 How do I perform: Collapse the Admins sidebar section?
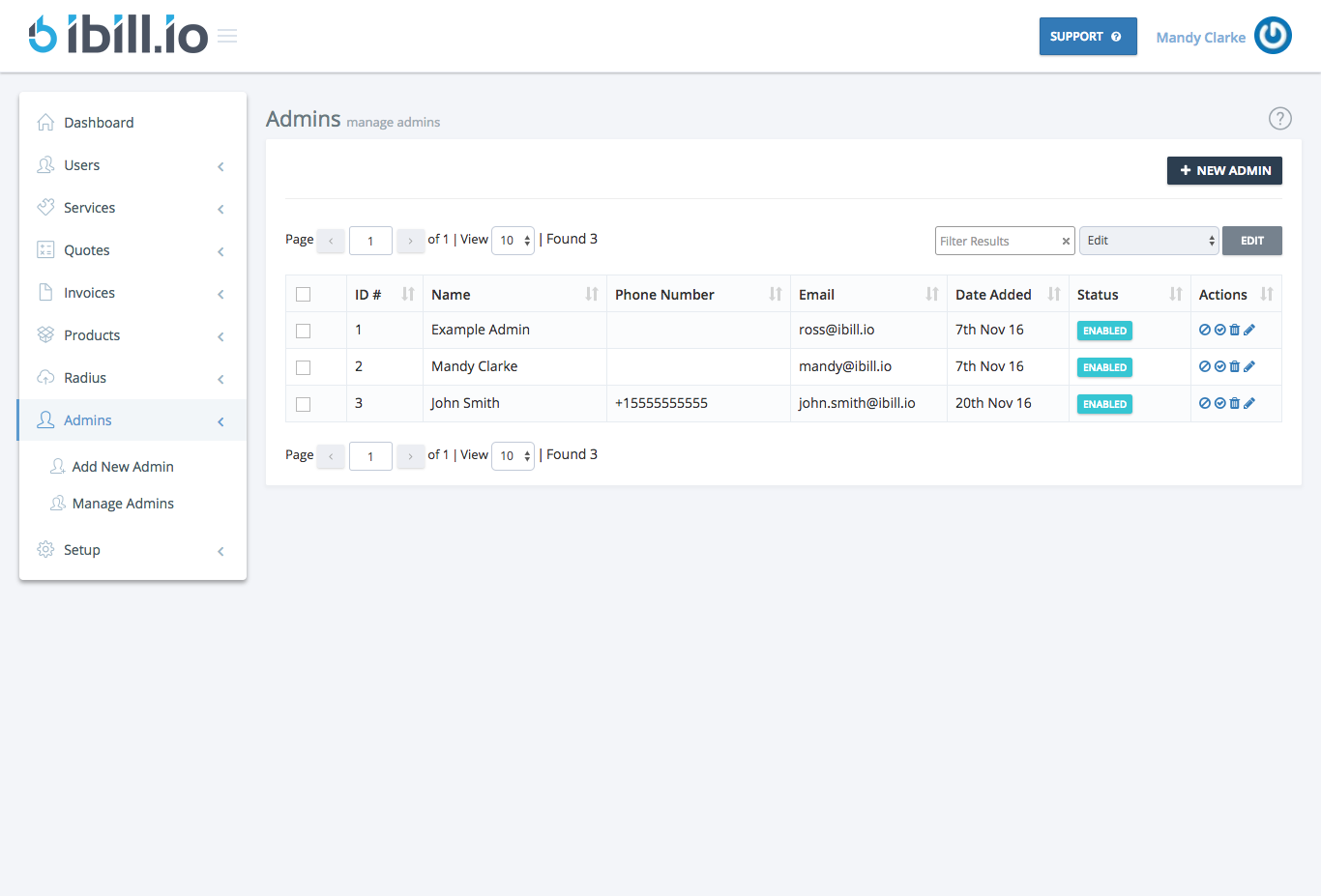(132, 420)
